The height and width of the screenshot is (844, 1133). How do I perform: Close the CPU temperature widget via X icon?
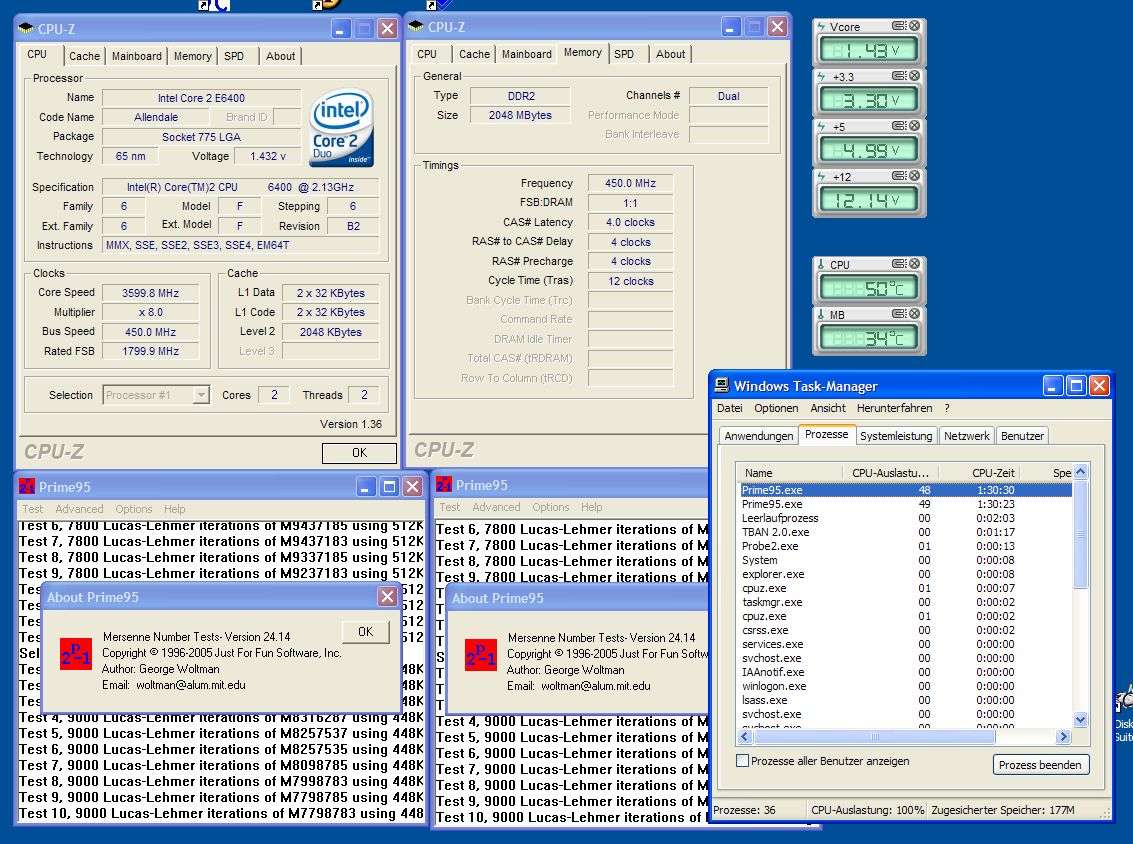[914, 264]
